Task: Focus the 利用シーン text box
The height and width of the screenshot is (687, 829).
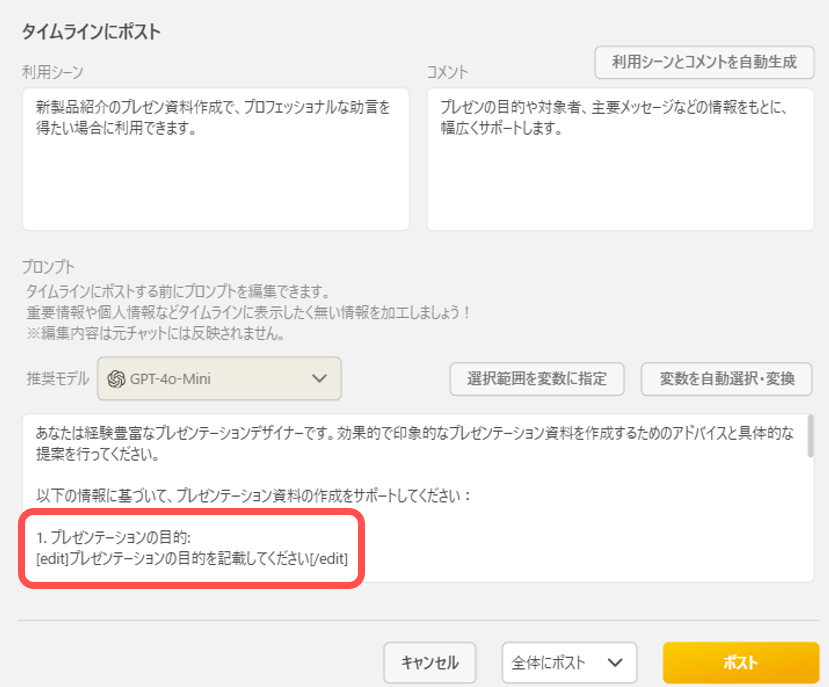Action: tap(215, 160)
